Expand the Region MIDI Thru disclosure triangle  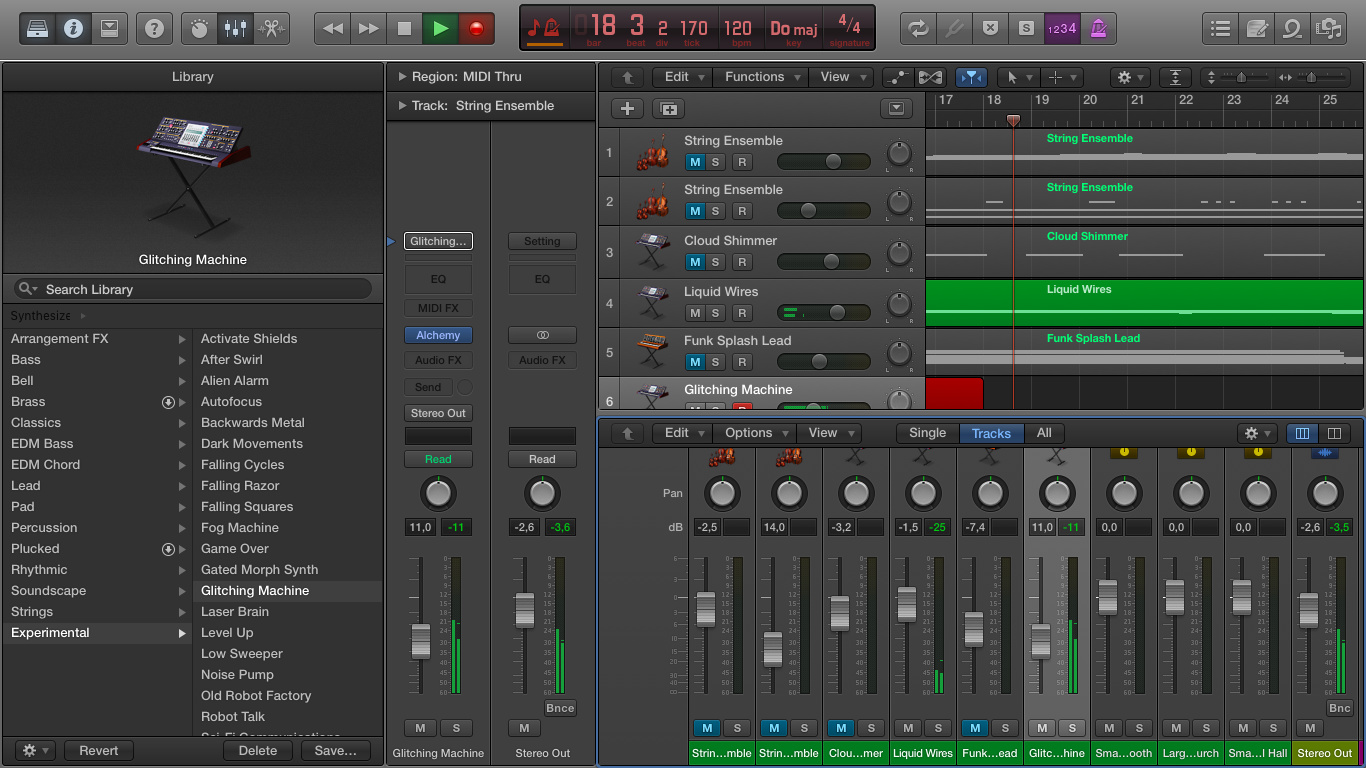[x=402, y=77]
